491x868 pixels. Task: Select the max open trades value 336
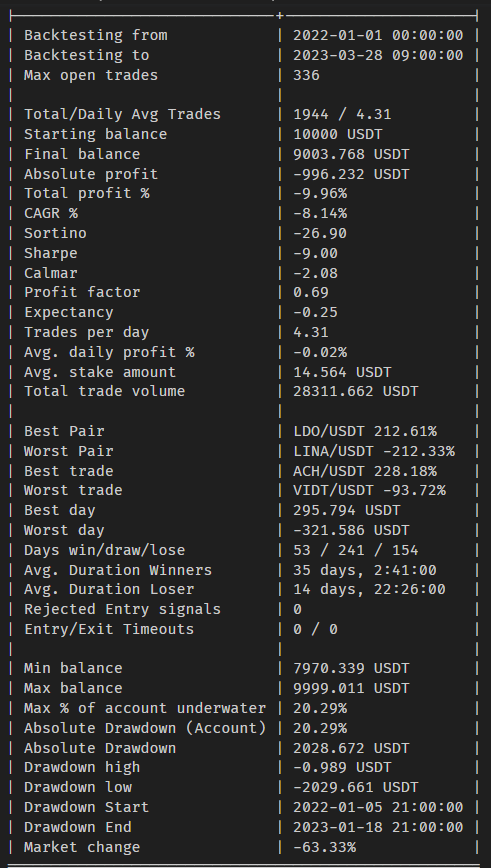point(306,75)
